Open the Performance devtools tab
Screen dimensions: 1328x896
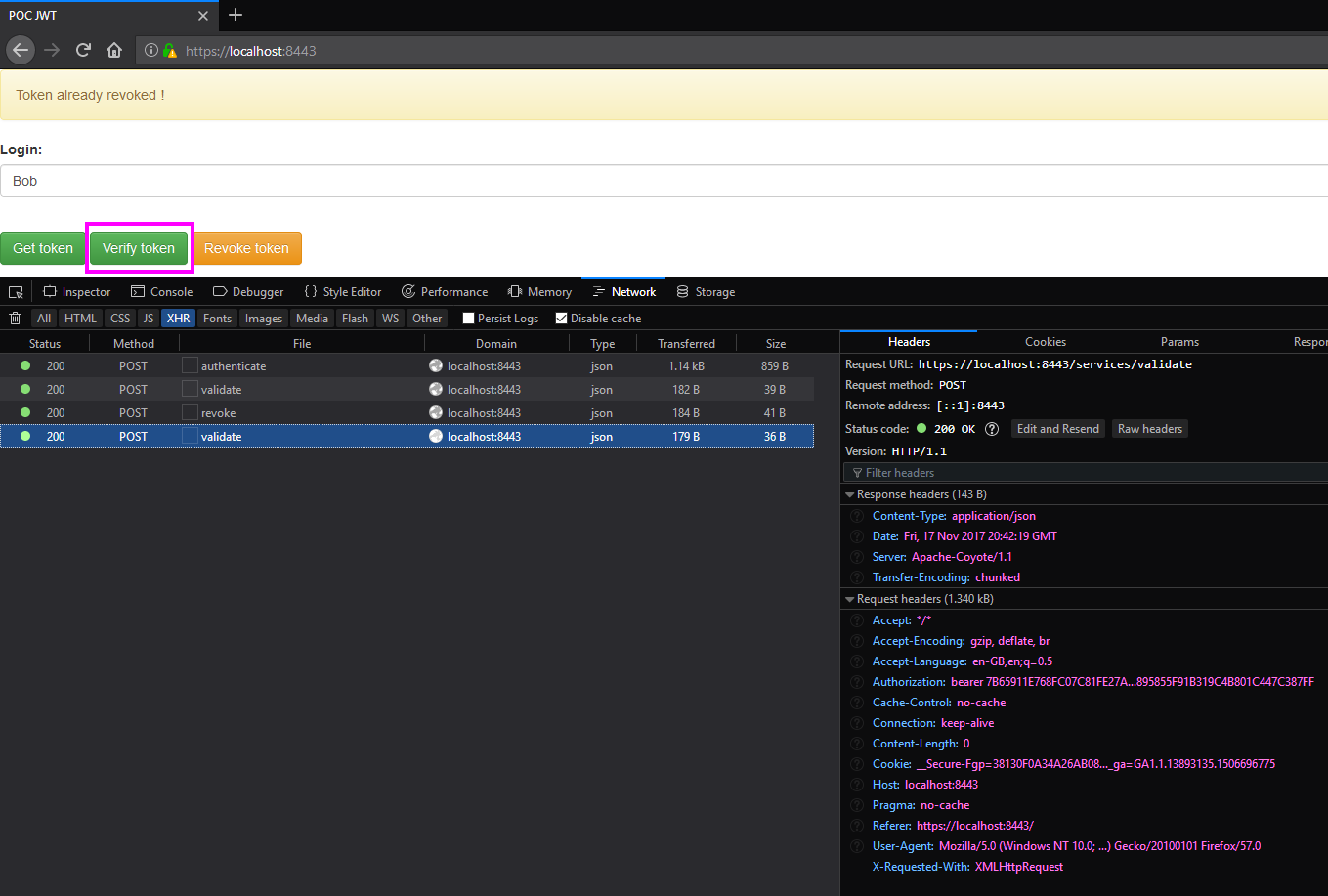tap(445, 292)
